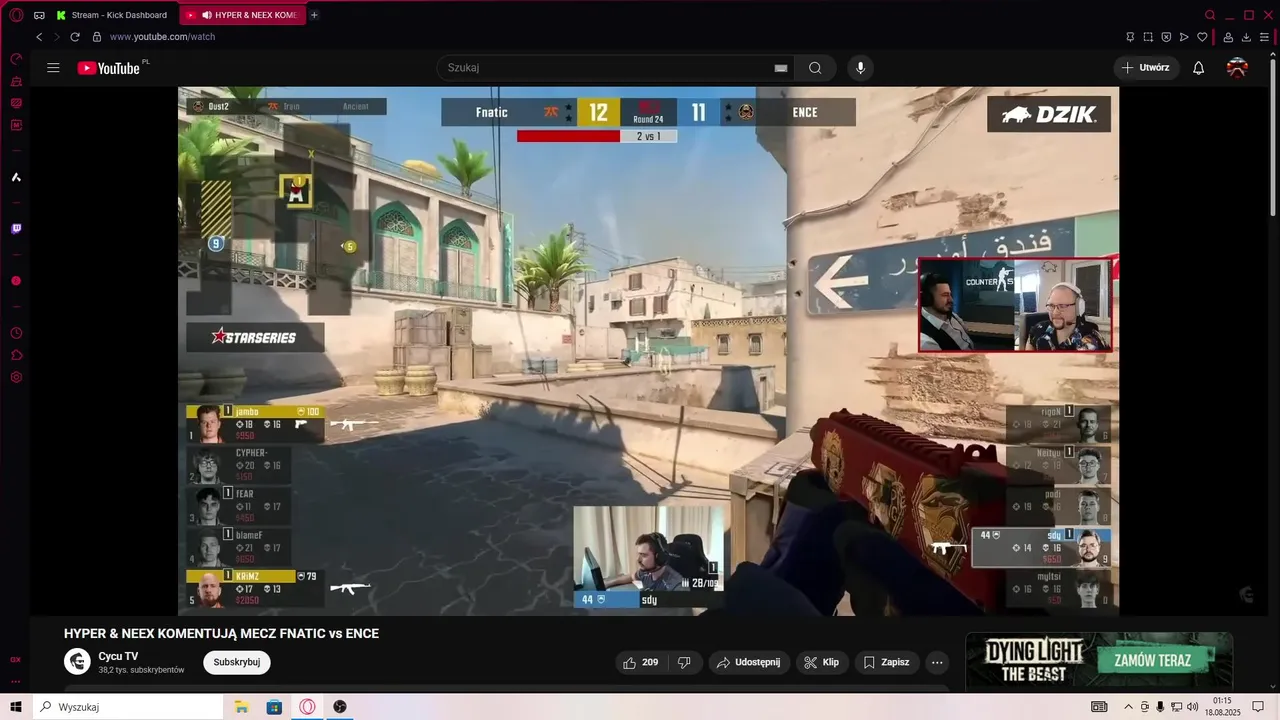Open the Opera GX main menu

16,15
